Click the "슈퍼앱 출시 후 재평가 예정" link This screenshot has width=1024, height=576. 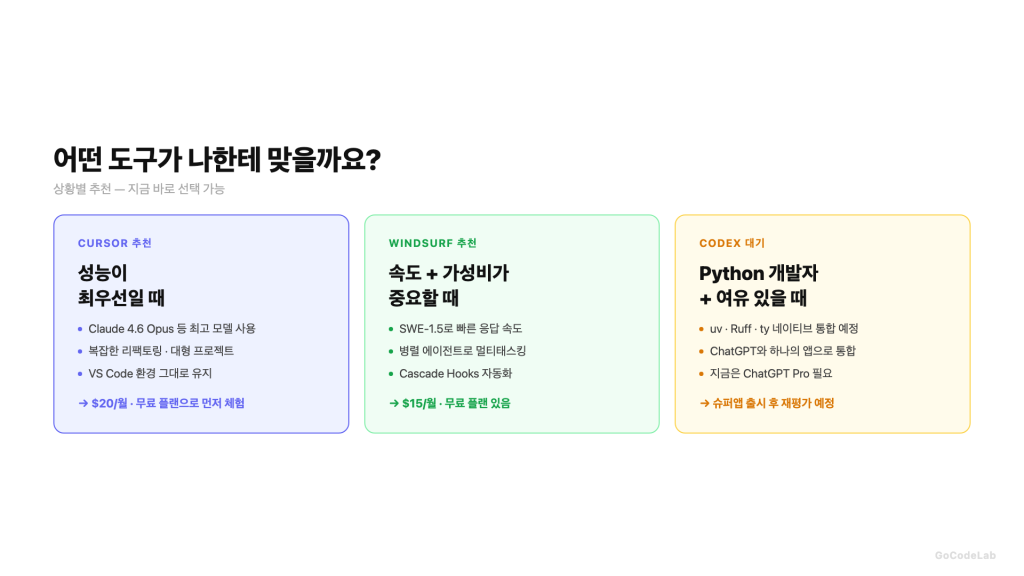[x=767, y=403]
